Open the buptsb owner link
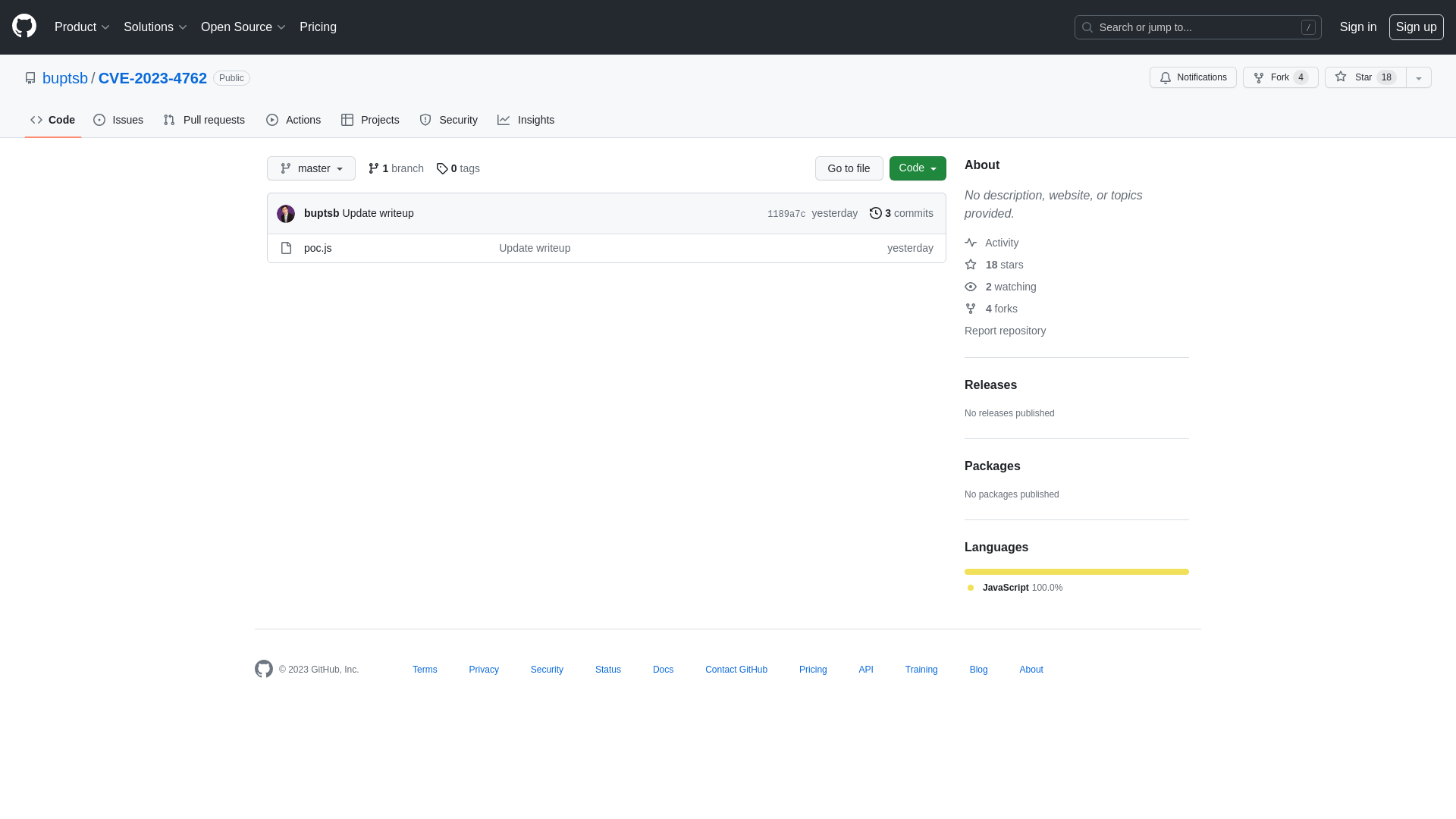The image size is (1456, 819). click(x=65, y=78)
